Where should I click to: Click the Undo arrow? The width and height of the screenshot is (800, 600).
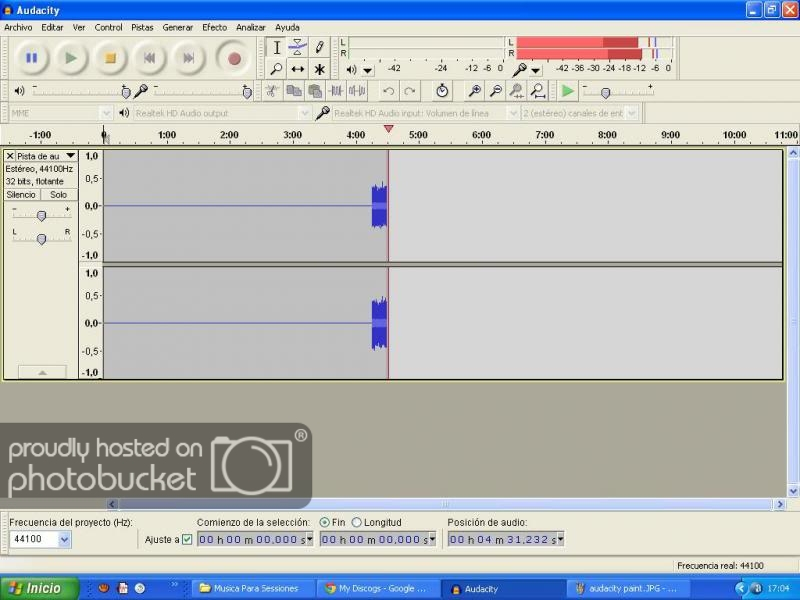tap(388, 91)
